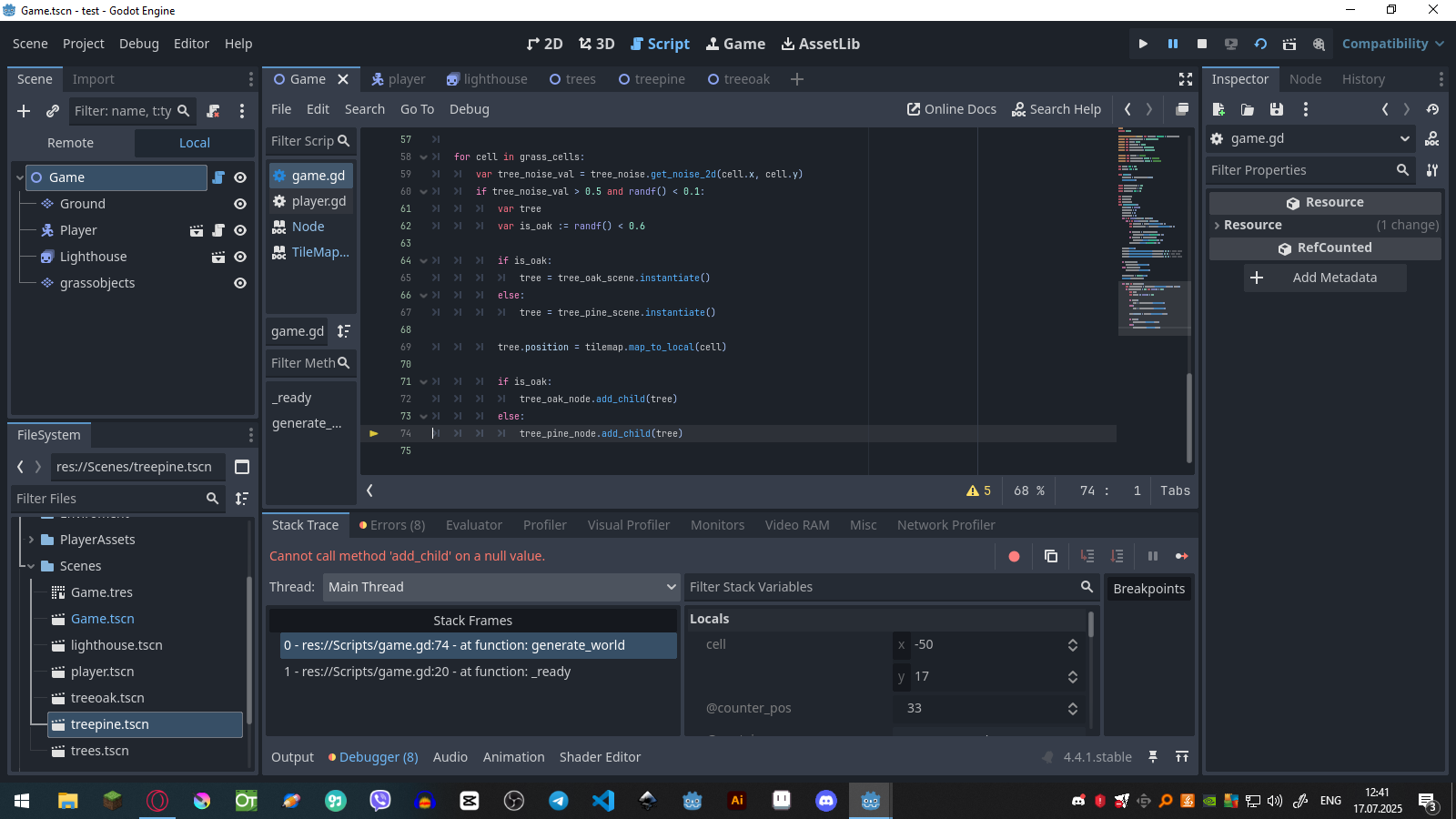Toggle visibility of Ground node
The width and height of the screenshot is (1456, 819).
tap(240, 204)
